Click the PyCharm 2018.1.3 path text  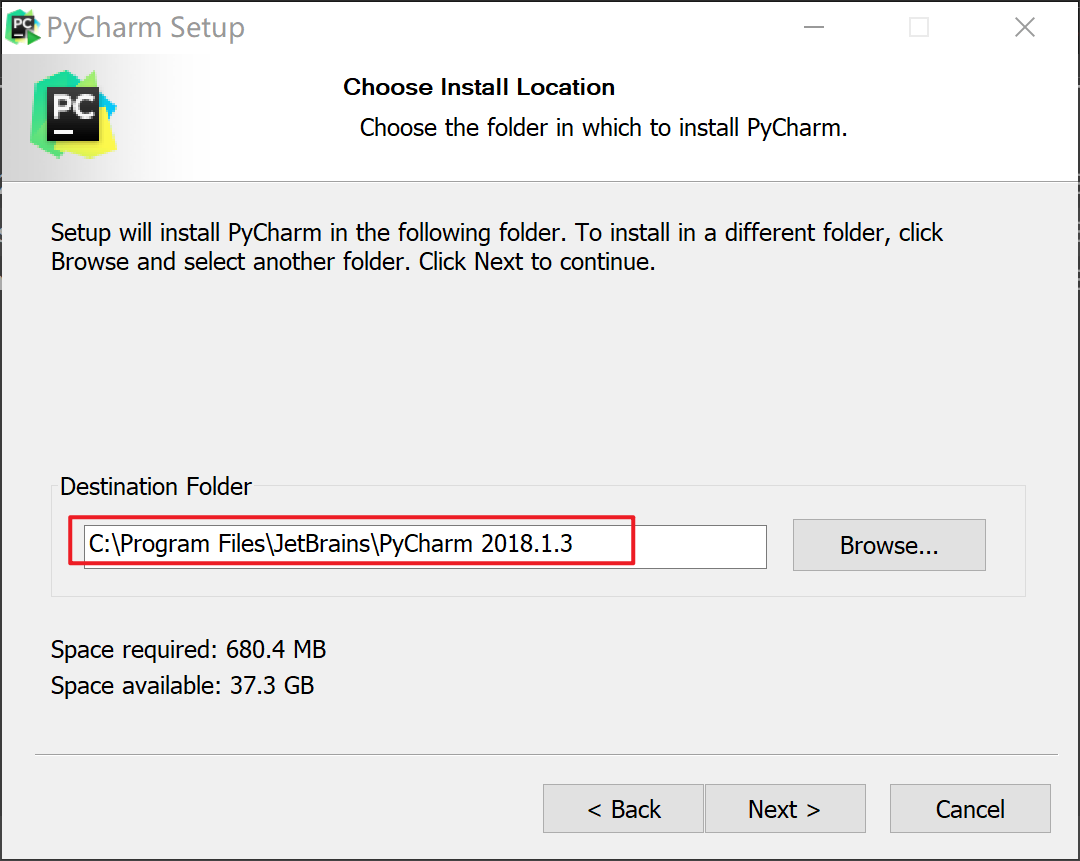(x=475, y=543)
